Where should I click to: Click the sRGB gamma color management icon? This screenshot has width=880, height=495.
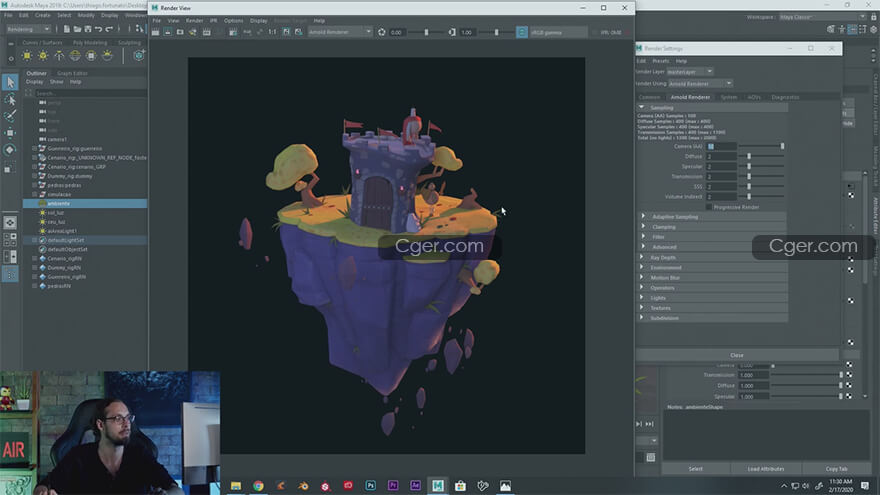click(523, 32)
